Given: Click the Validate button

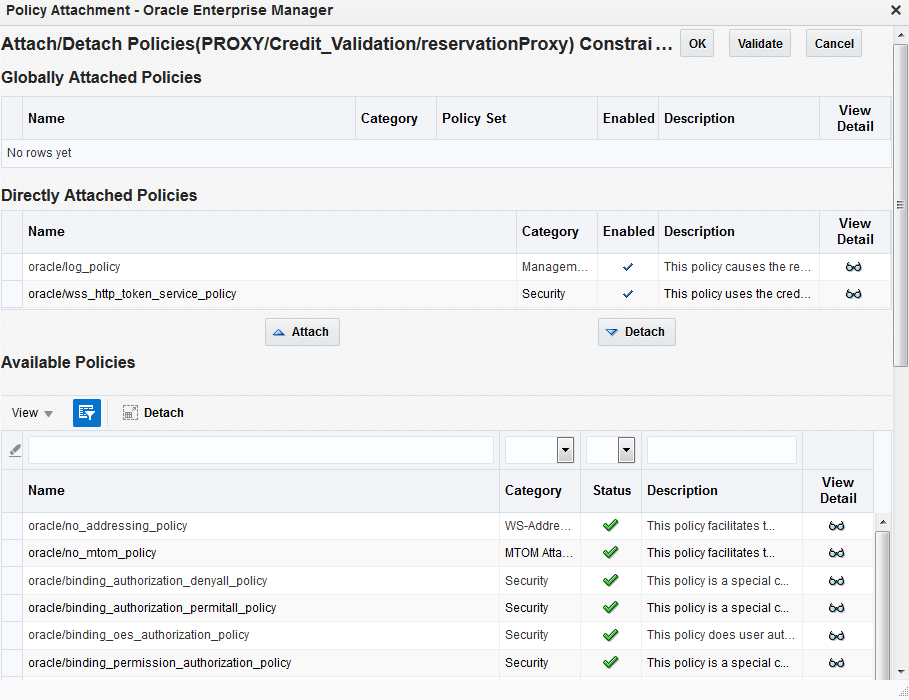Looking at the screenshot, I should click(x=760, y=43).
